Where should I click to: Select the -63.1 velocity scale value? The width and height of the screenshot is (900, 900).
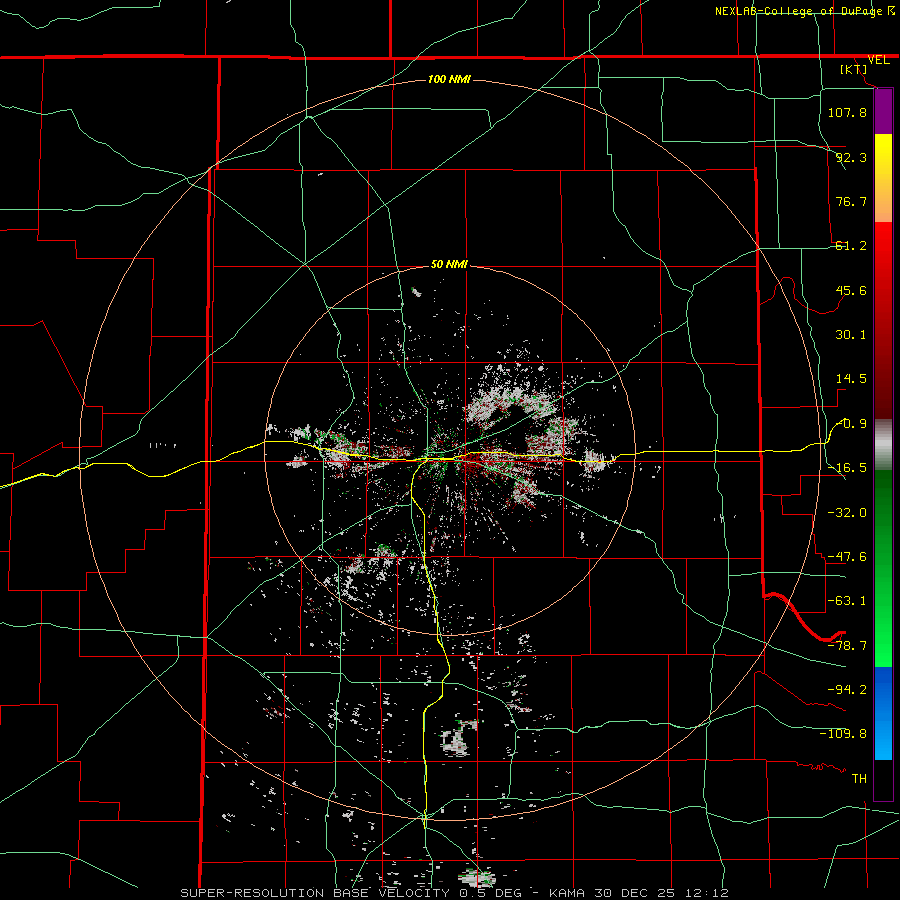click(847, 601)
